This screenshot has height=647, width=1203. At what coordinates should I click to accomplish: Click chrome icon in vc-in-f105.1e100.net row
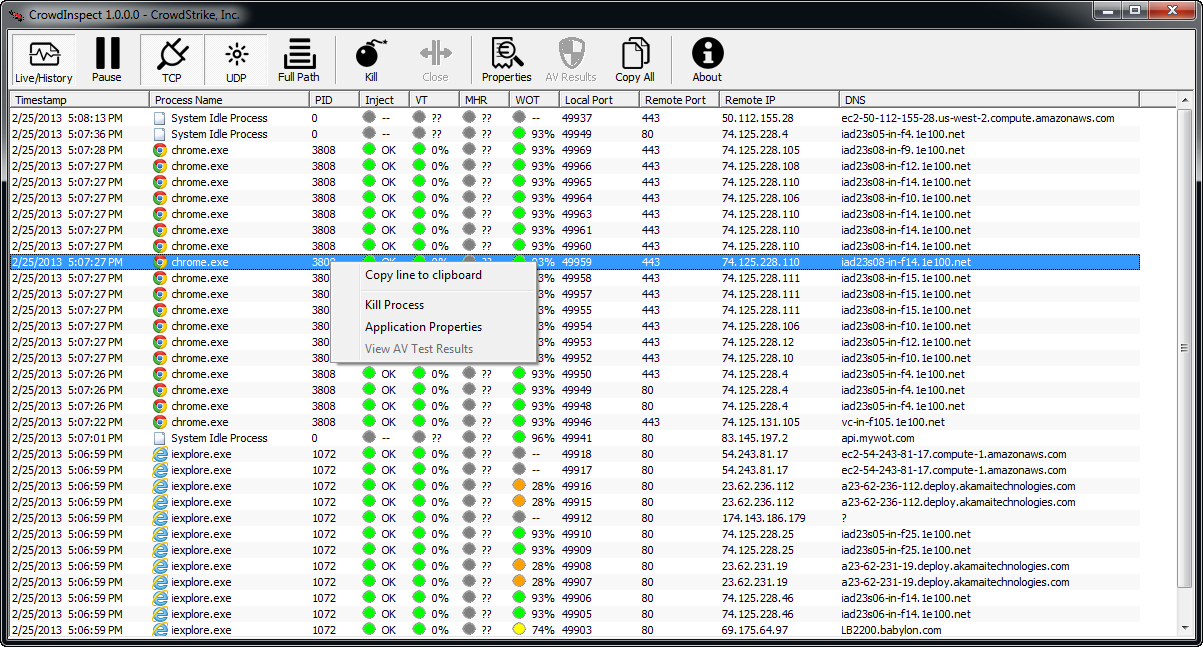tap(160, 422)
